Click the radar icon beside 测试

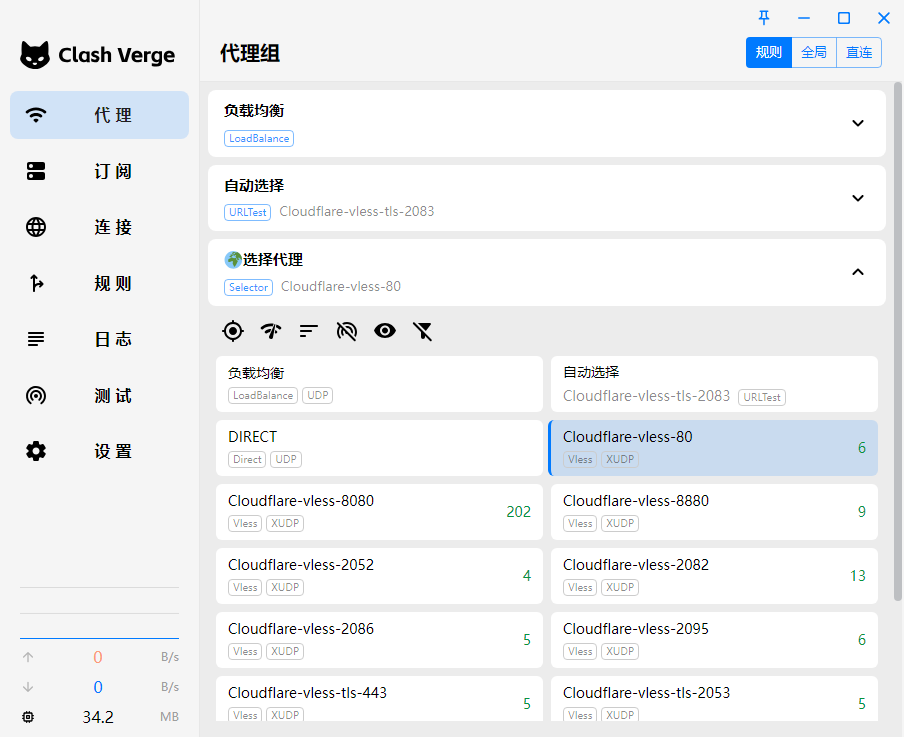pyautogui.click(x=36, y=395)
